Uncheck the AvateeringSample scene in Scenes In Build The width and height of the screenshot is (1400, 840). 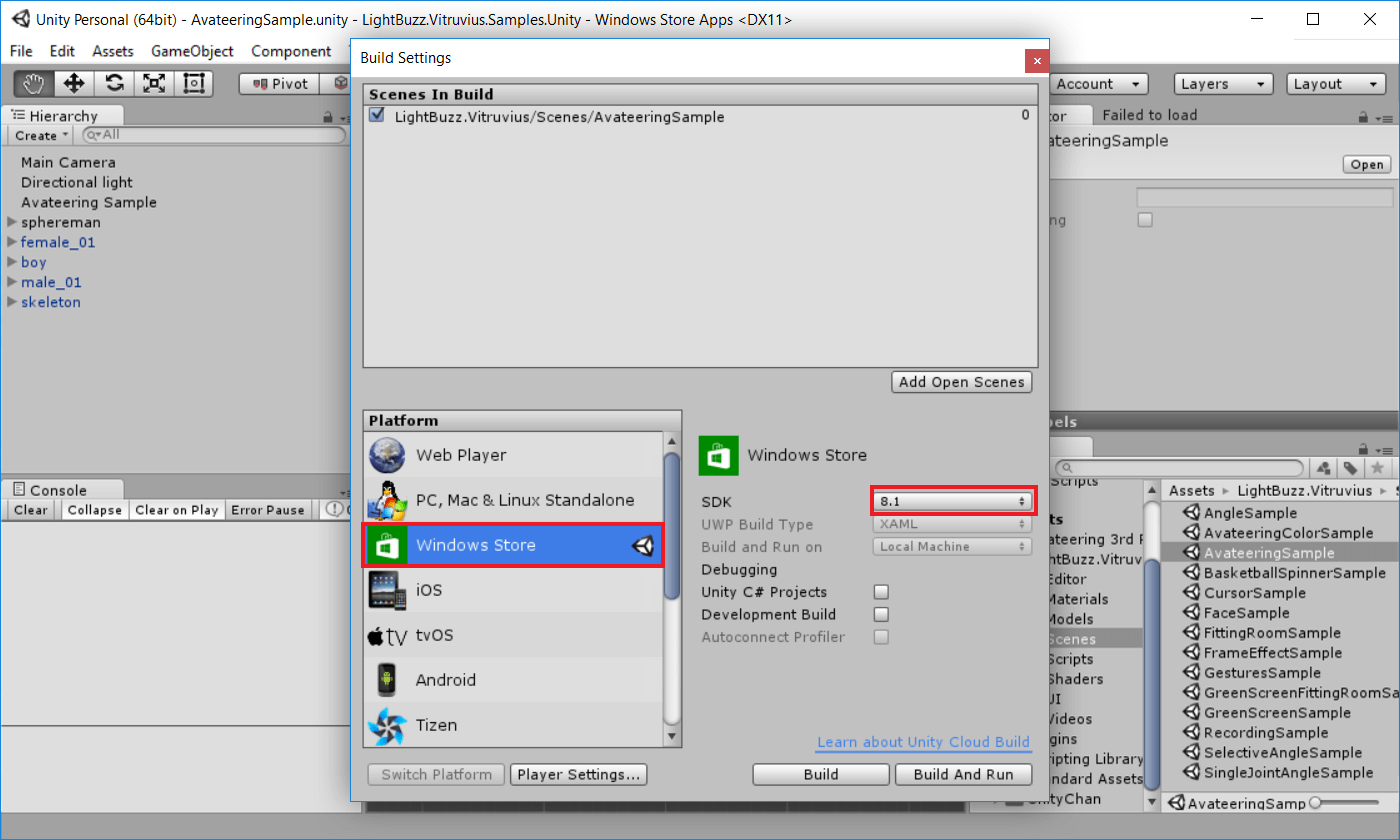click(377, 116)
